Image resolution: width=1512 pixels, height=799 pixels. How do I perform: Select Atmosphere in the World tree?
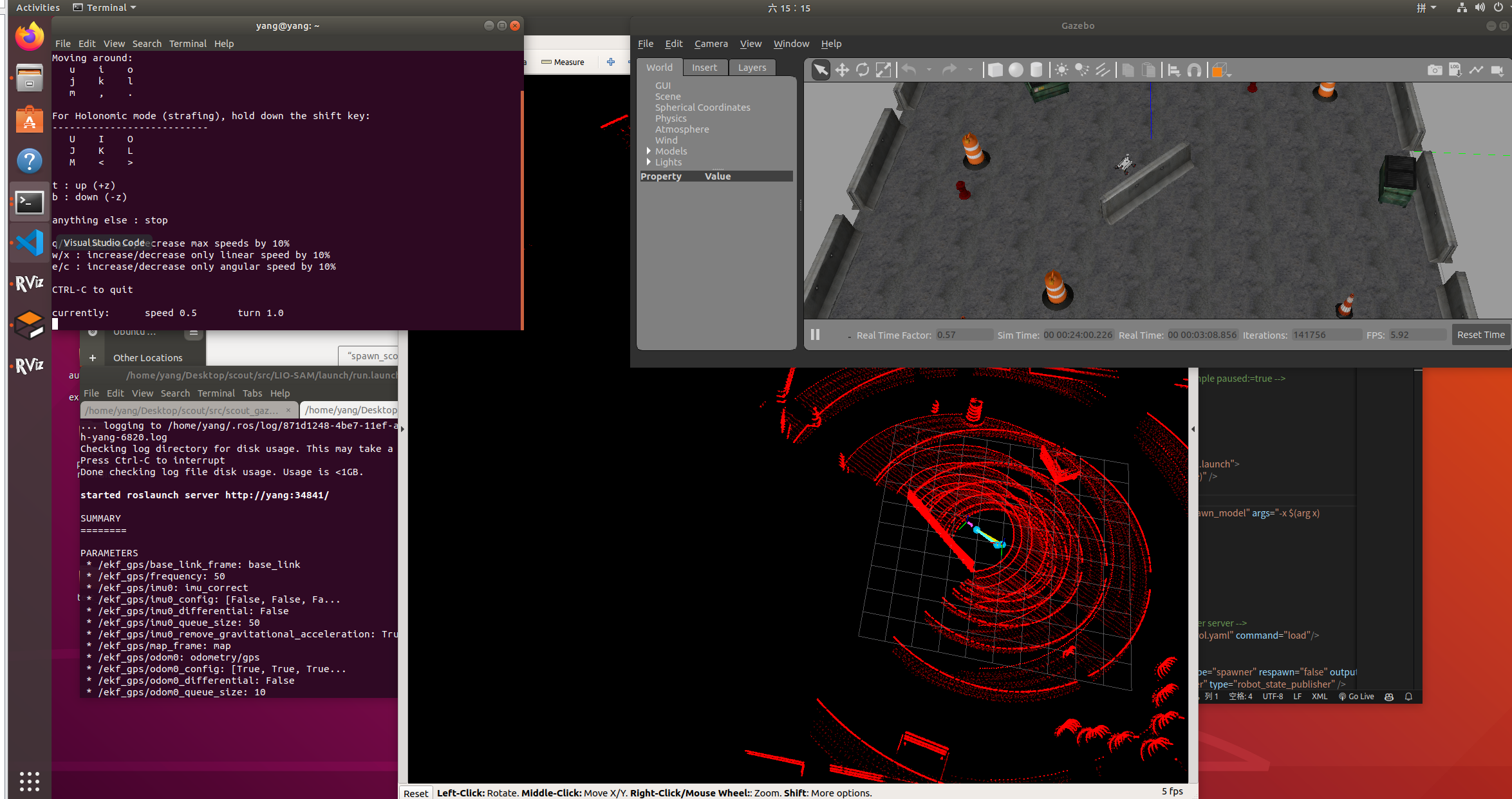coord(682,129)
